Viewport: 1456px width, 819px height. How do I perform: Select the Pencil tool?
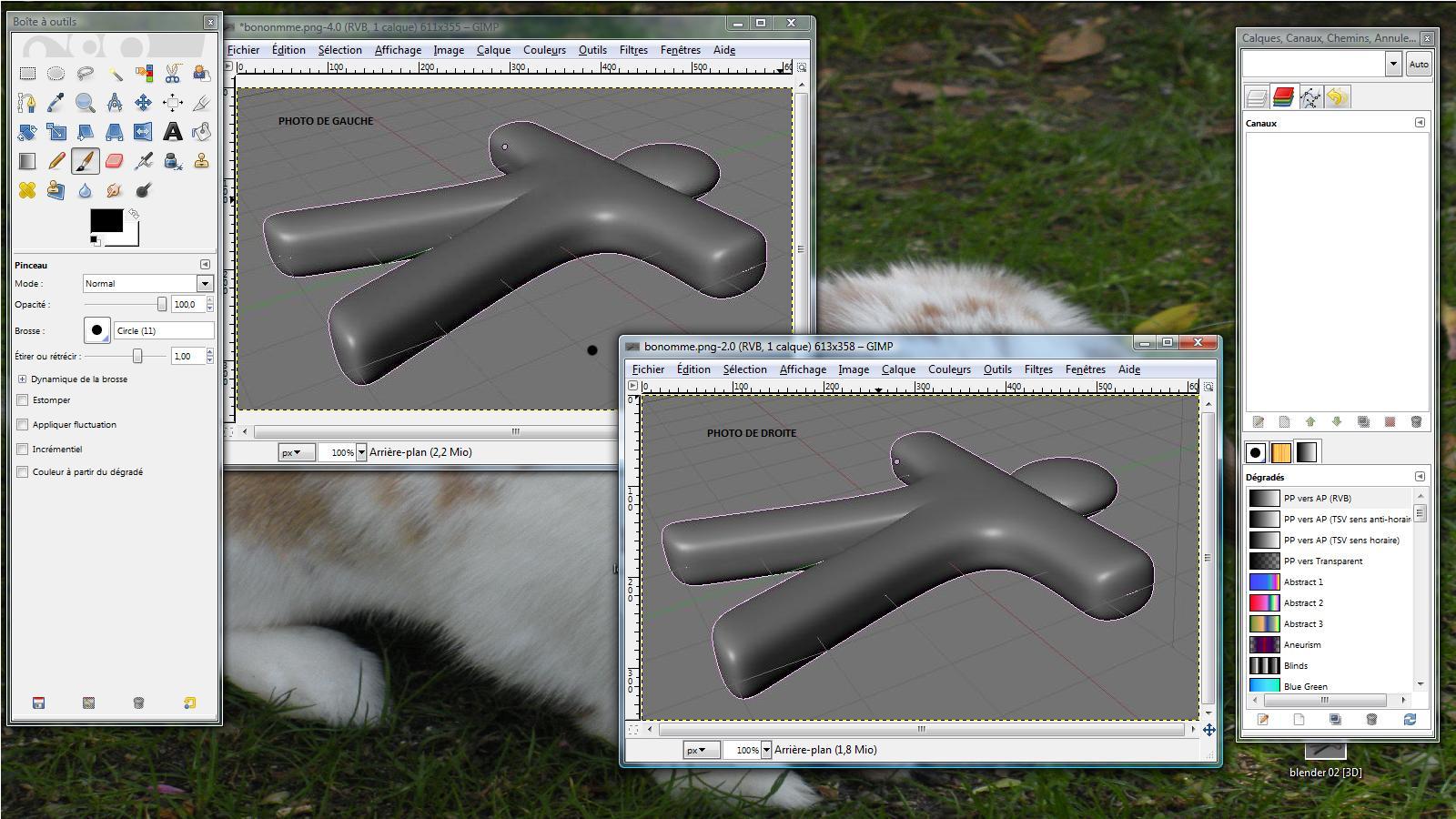(56, 161)
